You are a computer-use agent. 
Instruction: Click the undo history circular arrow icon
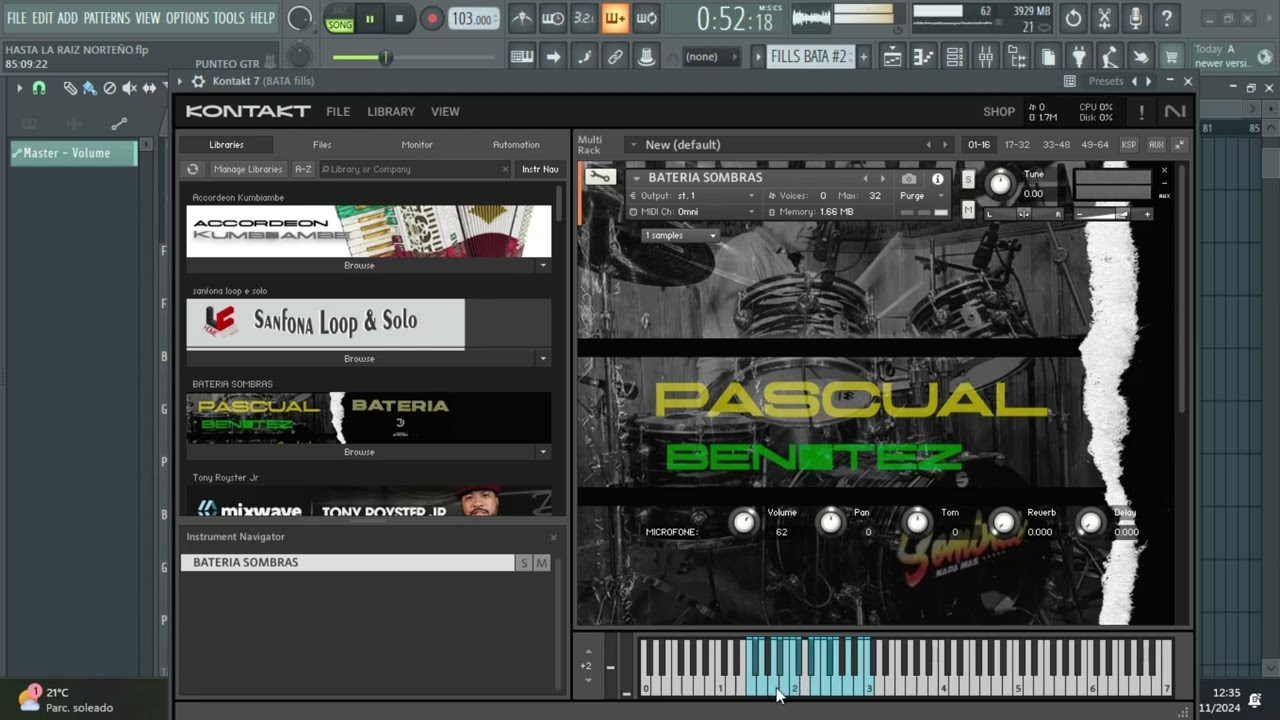pyautogui.click(x=1073, y=18)
